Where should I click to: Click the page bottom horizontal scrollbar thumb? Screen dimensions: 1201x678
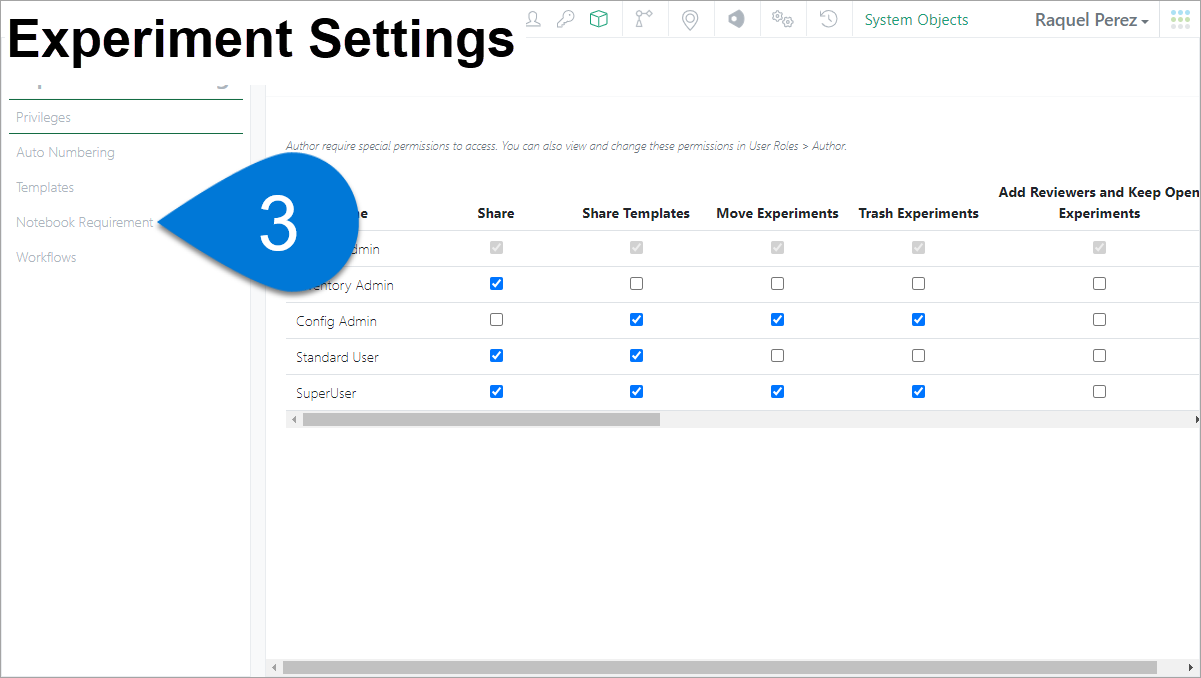click(x=719, y=667)
